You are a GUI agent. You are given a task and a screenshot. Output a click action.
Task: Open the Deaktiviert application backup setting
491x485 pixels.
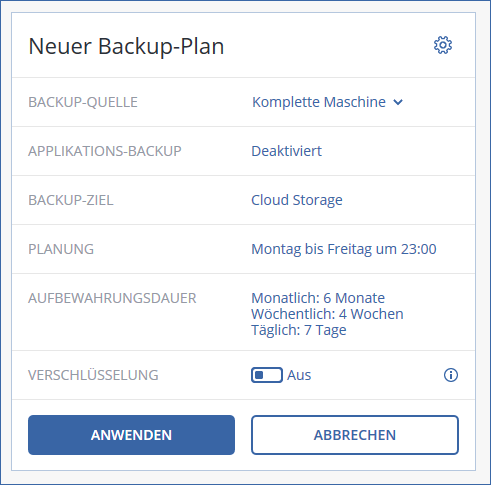[286, 151]
